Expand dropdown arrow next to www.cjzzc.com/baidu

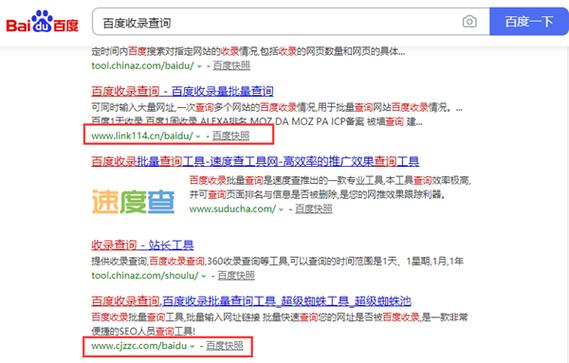click(192, 346)
